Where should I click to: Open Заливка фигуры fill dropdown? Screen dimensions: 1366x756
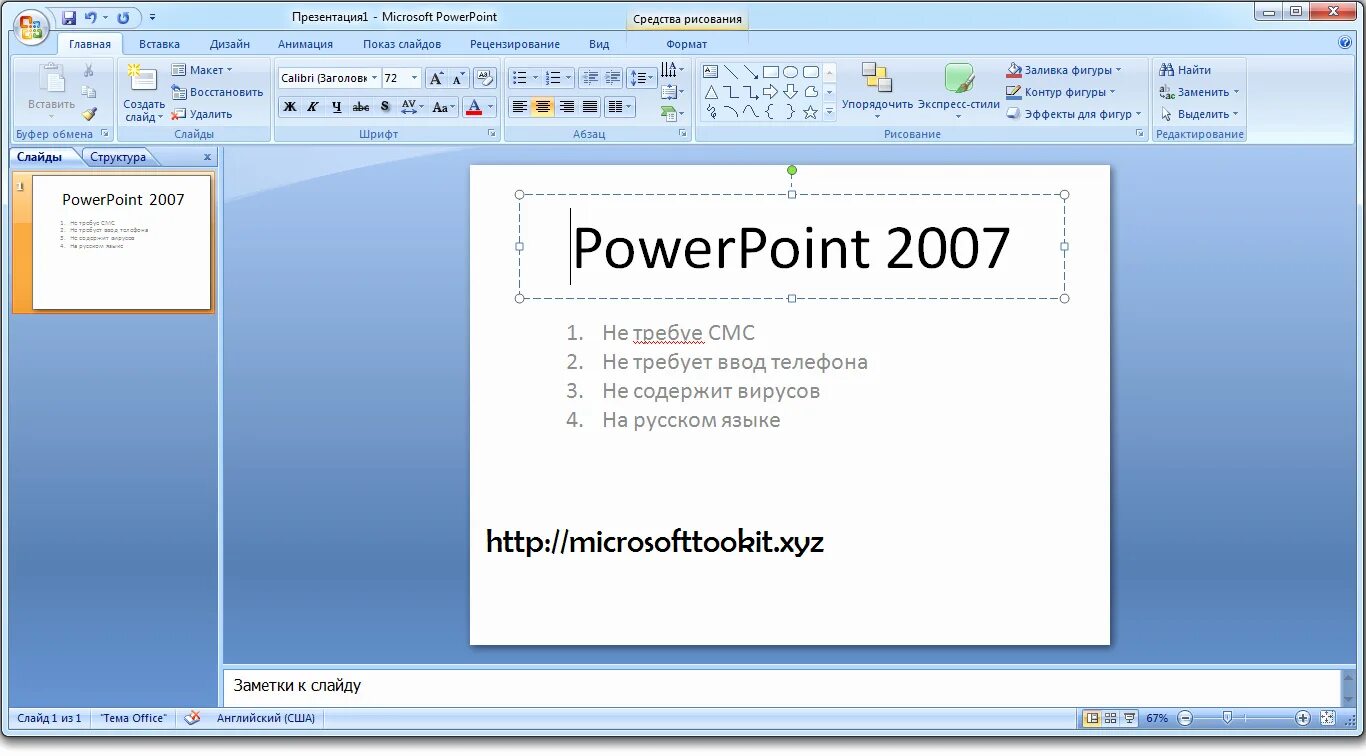tap(1064, 70)
